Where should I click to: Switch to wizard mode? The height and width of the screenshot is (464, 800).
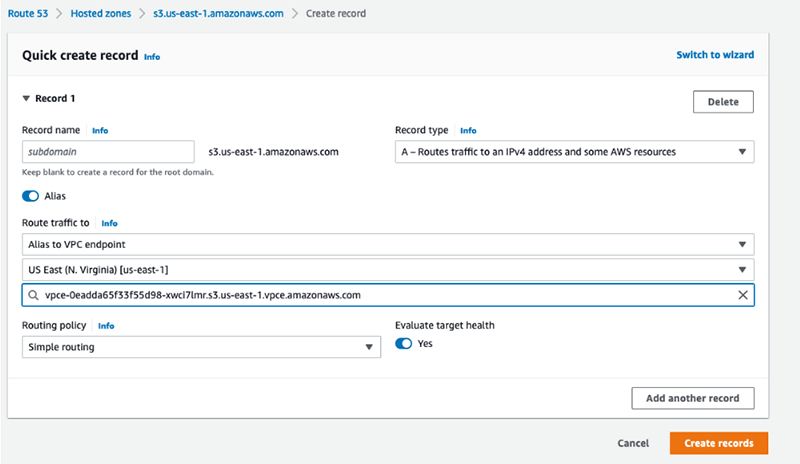click(715, 55)
